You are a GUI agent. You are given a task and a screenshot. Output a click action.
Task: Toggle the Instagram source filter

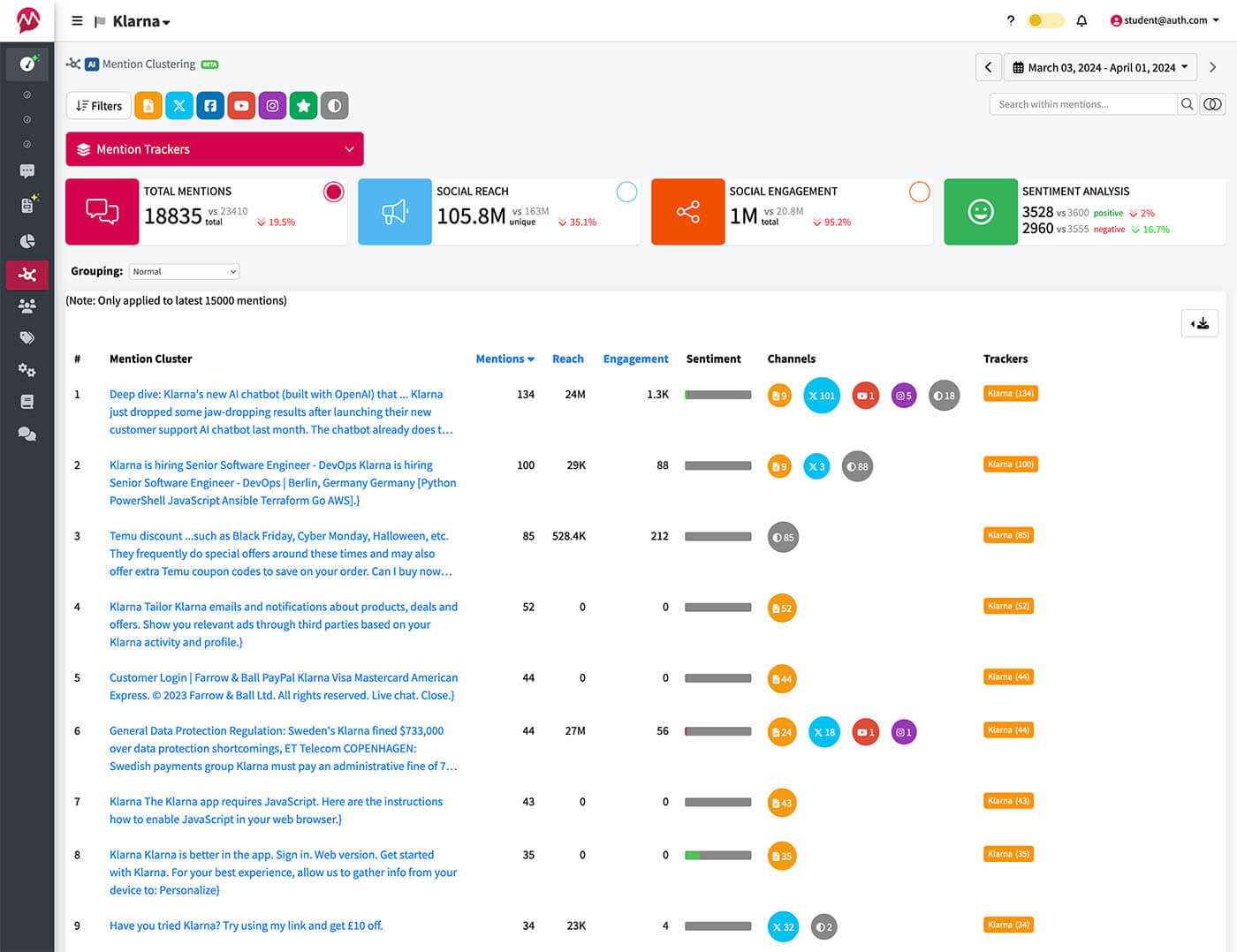click(272, 106)
